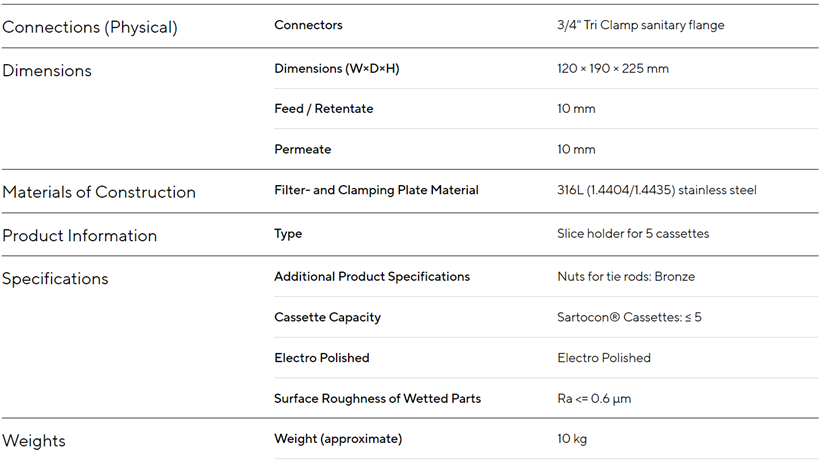Click the Connectors label
This screenshot has height=463, width=821.
[x=308, y=25]
